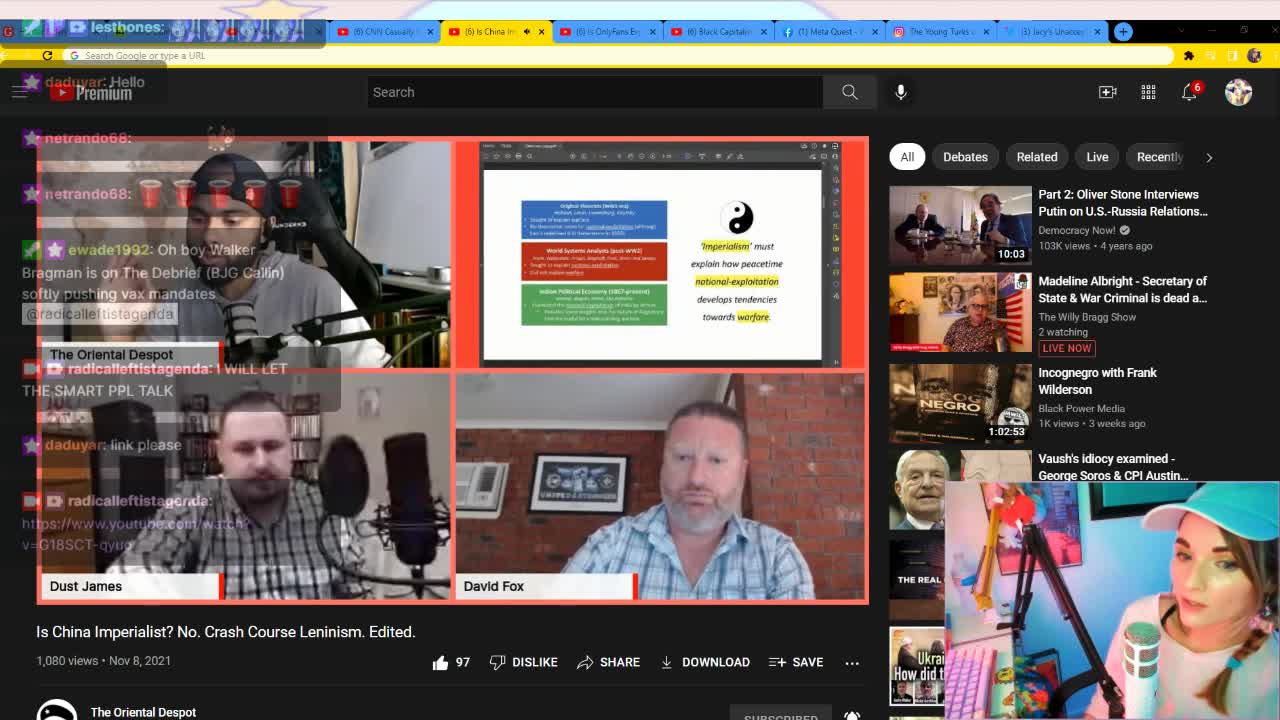The height and width of the screenshot is (720, 1280).
Task: Select the Related filter chip
Action: click(x=1037, y=156)
